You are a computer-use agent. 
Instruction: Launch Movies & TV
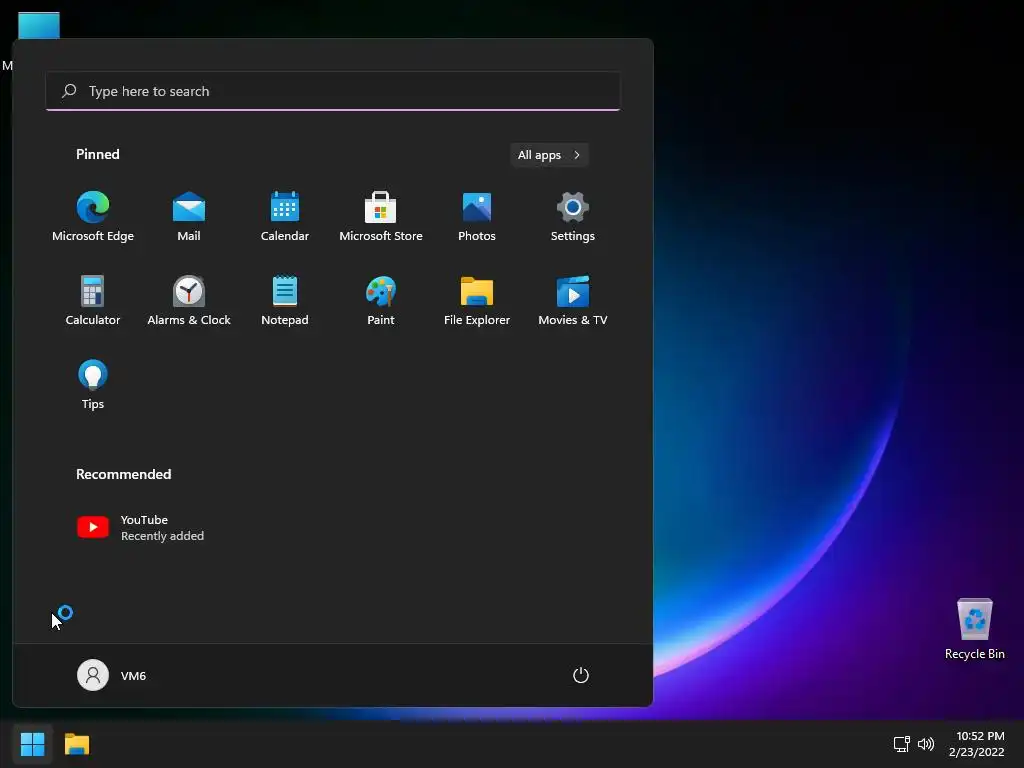click(573, 301)
